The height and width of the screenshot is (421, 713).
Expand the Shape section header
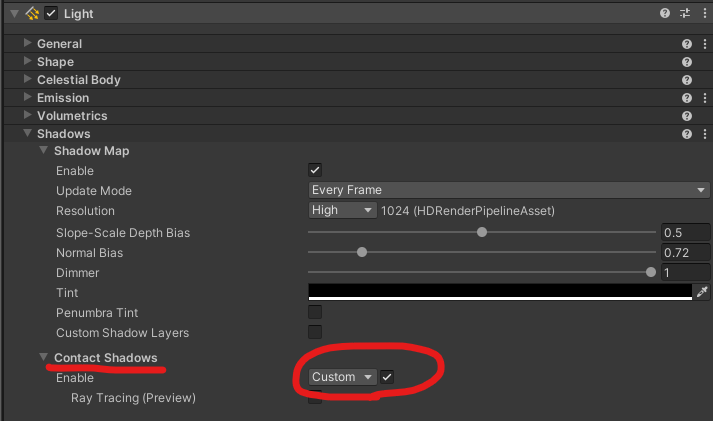click(x=28, y=62)
